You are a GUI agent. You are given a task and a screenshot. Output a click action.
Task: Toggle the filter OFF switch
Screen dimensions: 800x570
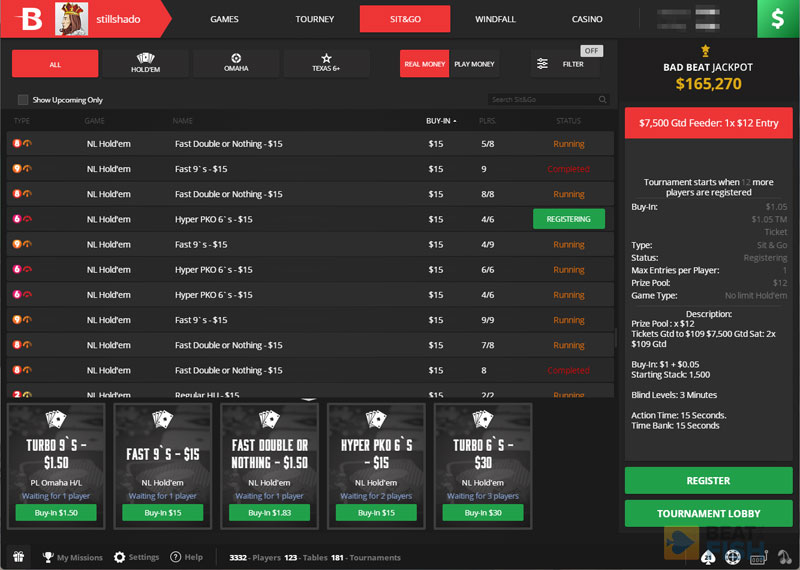[x=591, y=51]
